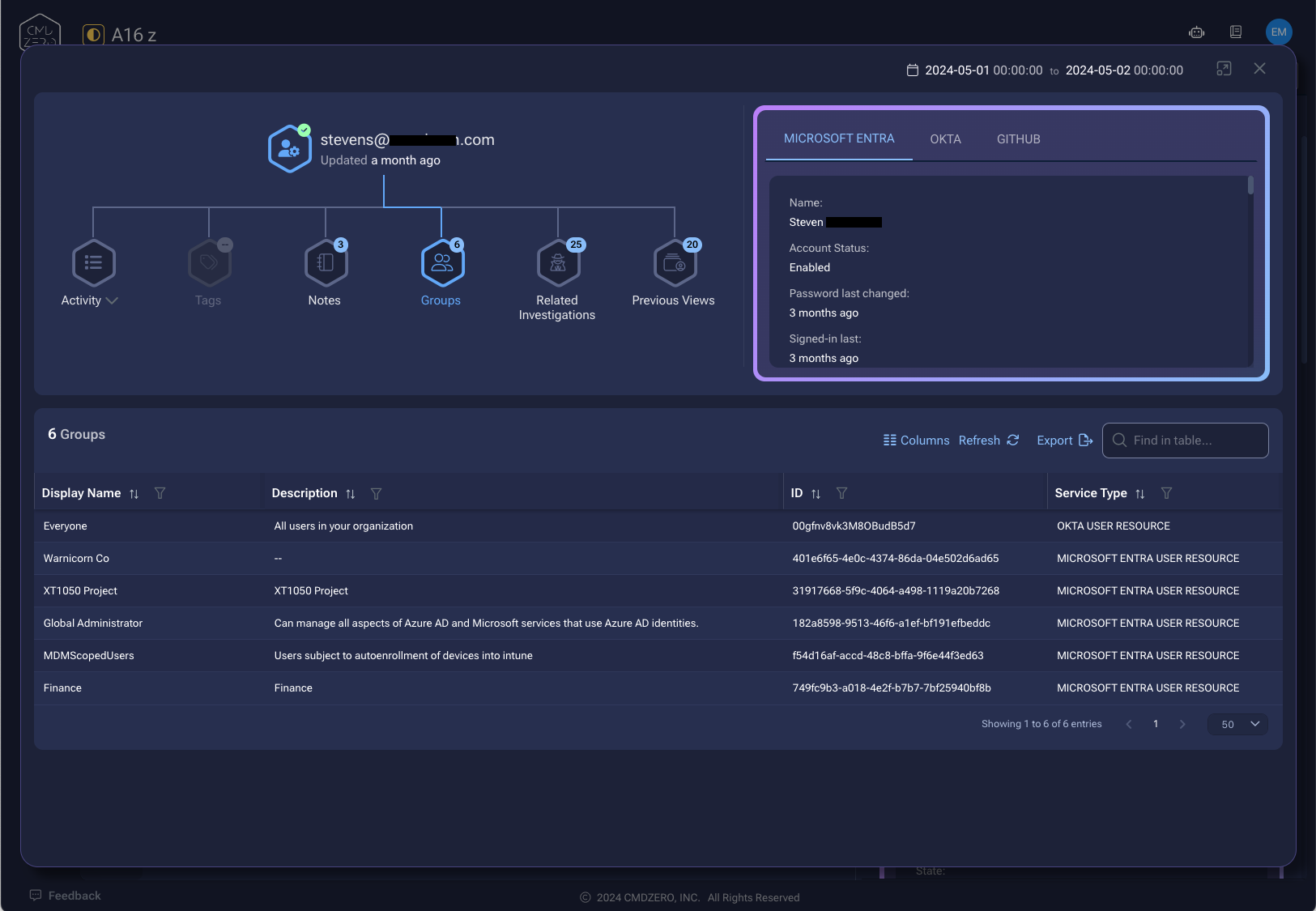1316x911 pixels.
Task: Open the Tags hexagon node
Action: (210, 262)
